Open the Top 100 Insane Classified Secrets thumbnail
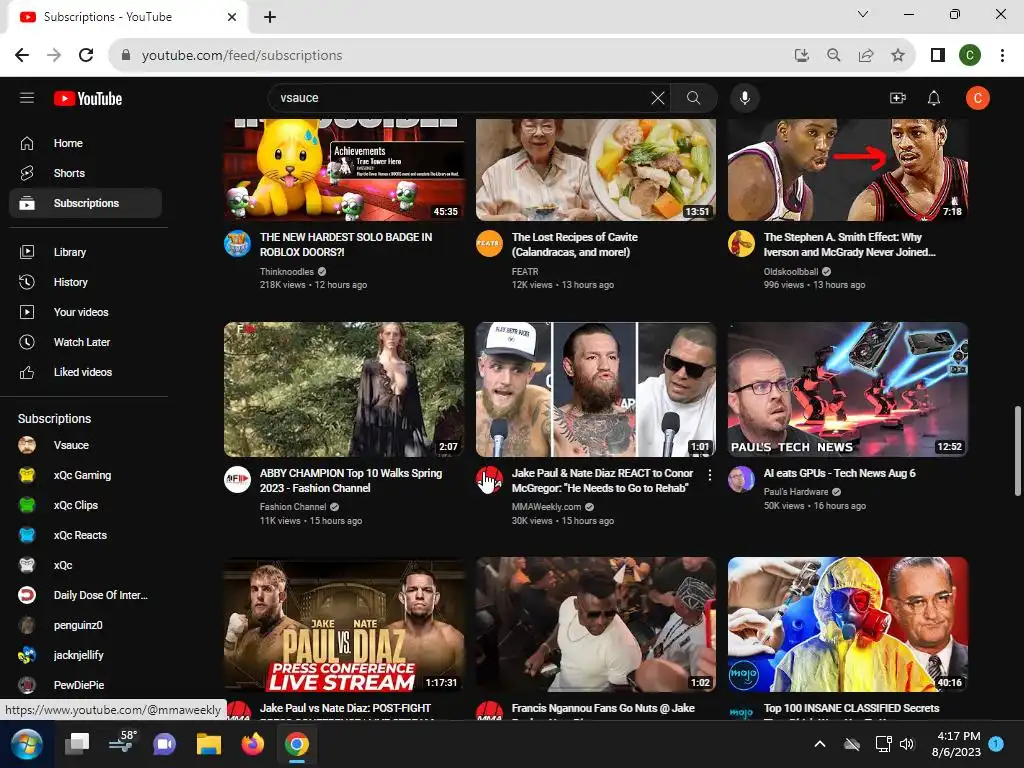This screenshot has width=1024, height=768. [x=848, y=624]
